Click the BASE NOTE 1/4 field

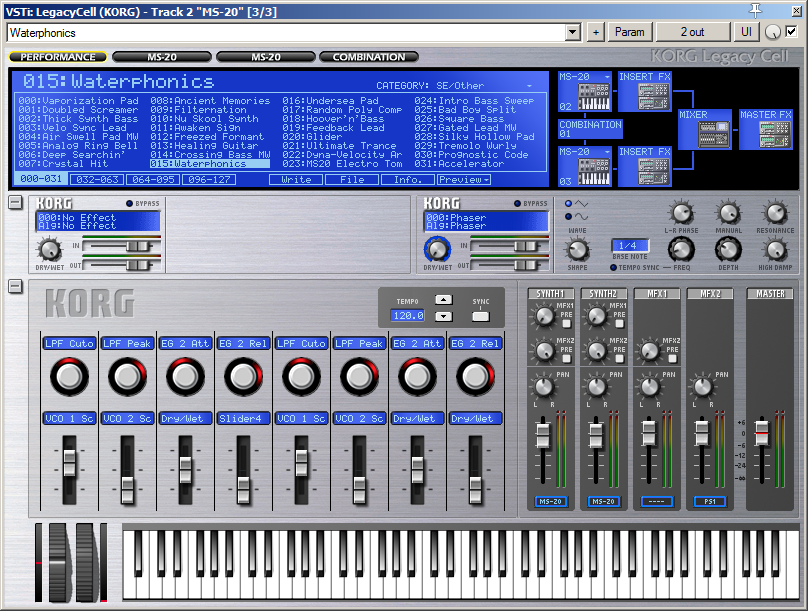[x=630, y=245]
